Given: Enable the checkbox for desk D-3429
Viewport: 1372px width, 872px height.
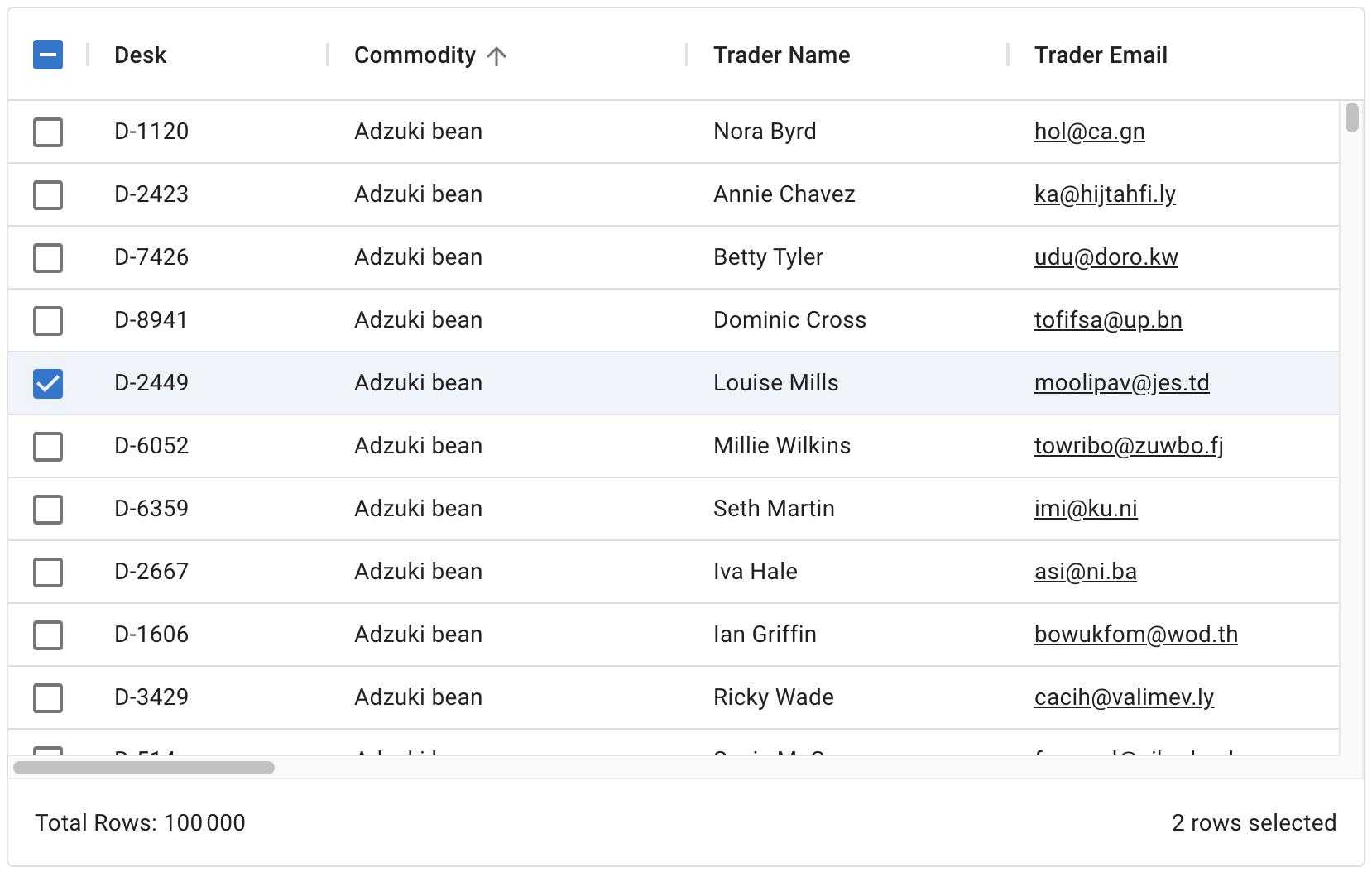Looking at the screenshot, I should pos(48,697).
